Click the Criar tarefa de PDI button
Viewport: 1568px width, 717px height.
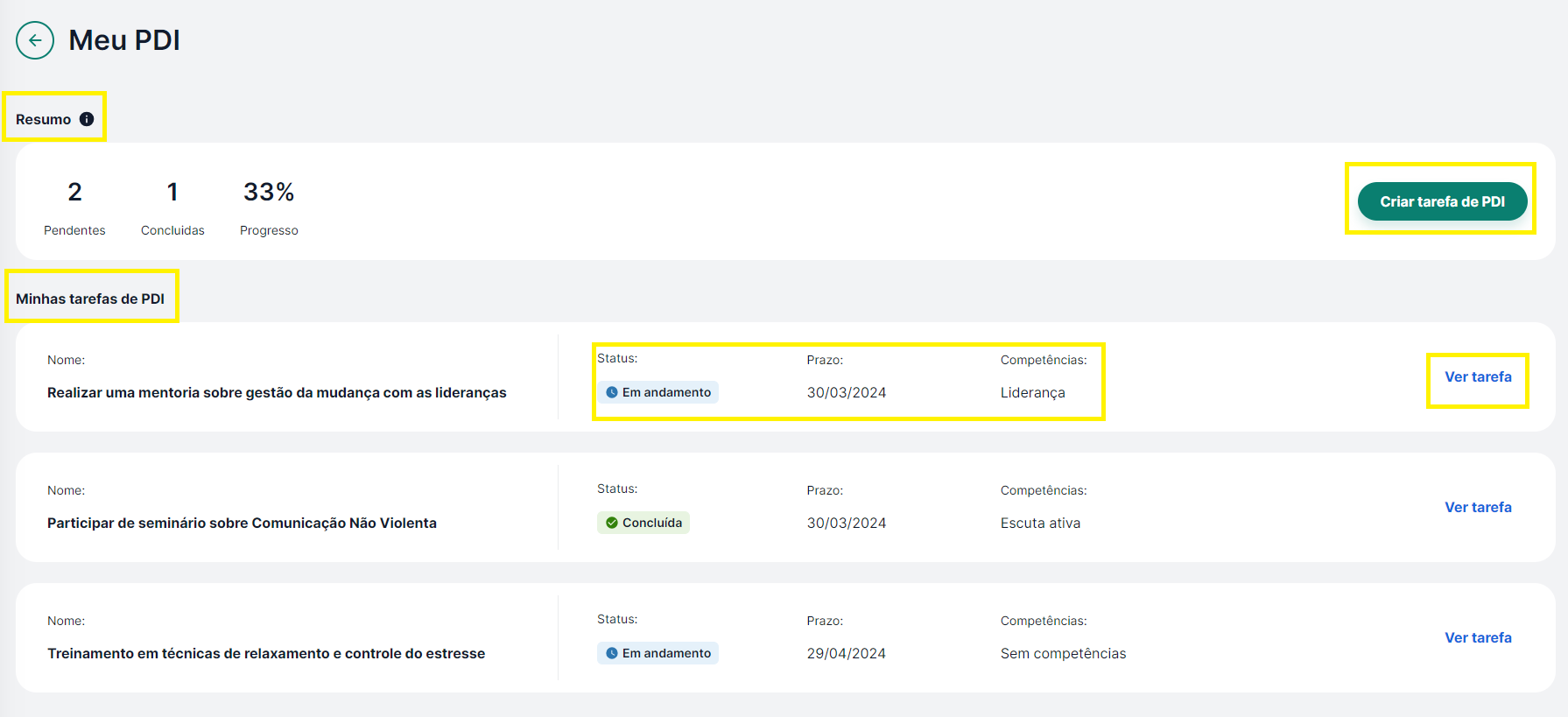click(1442, 201)
